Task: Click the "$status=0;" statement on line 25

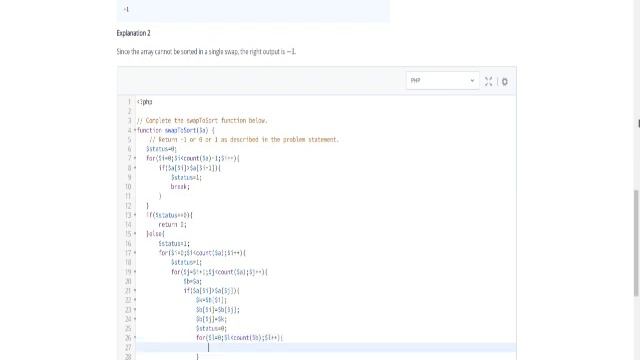Action: click(x=211, y=329)
